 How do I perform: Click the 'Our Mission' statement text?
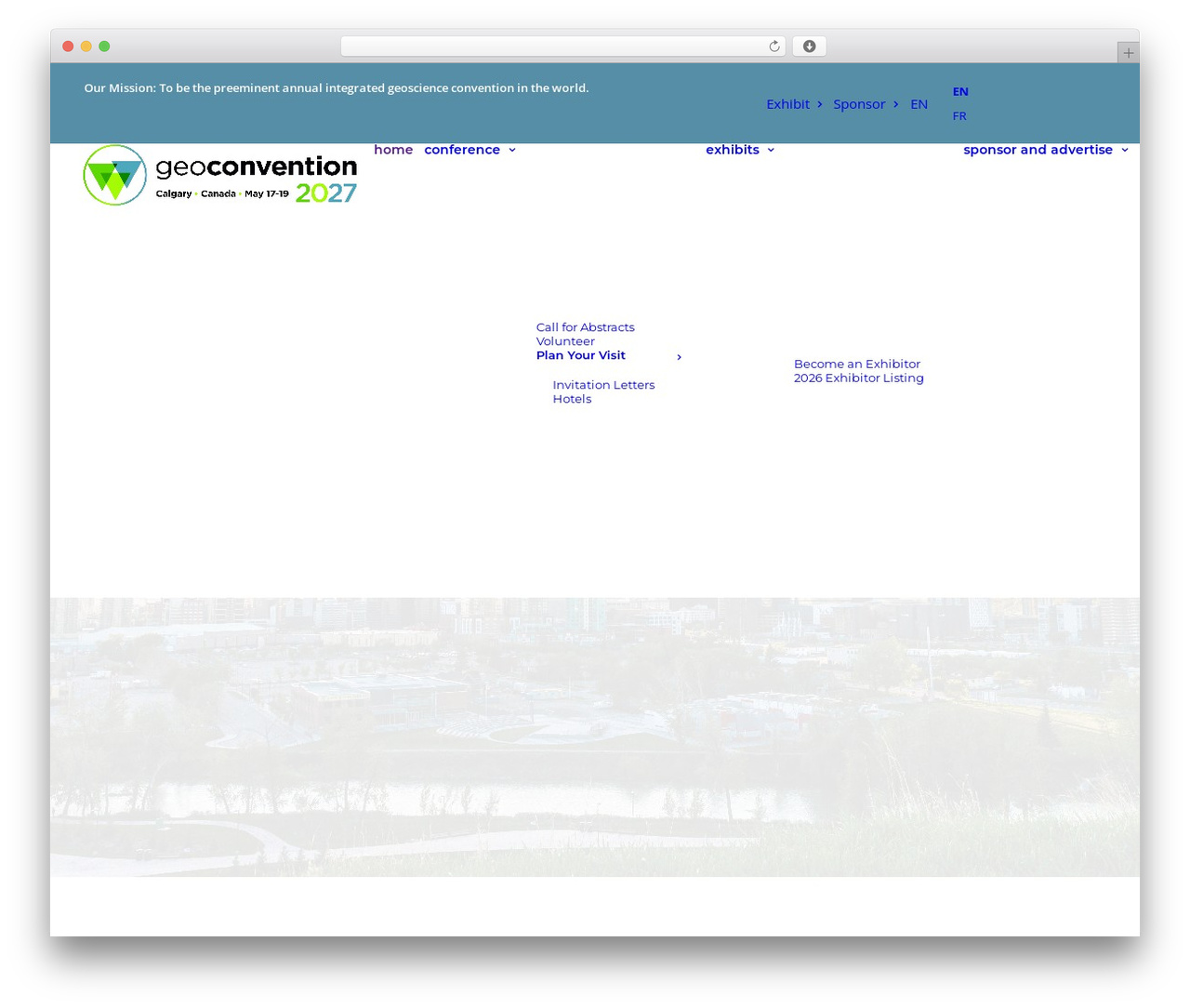point(337,88)
